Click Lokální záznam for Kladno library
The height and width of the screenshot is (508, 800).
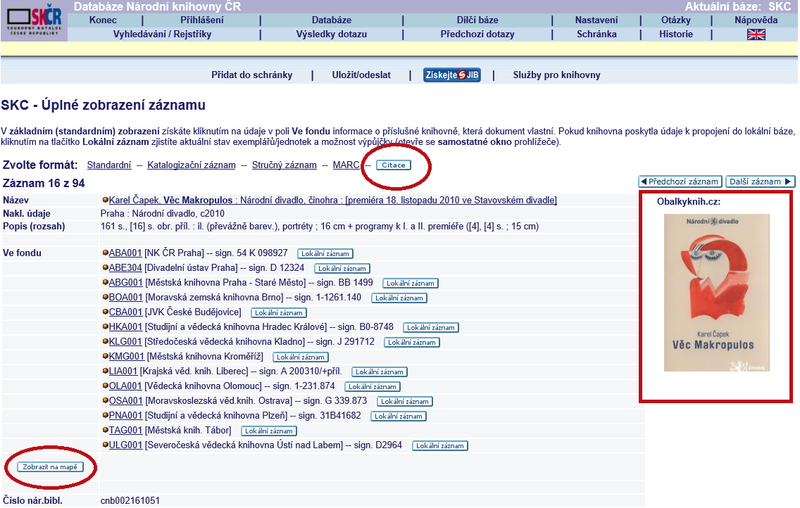pyautogui.click(x=412, y=342)
